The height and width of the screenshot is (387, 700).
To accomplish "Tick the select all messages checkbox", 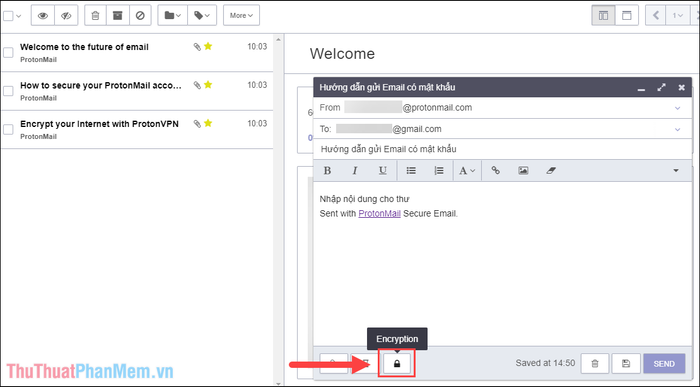I will point(8,16).
